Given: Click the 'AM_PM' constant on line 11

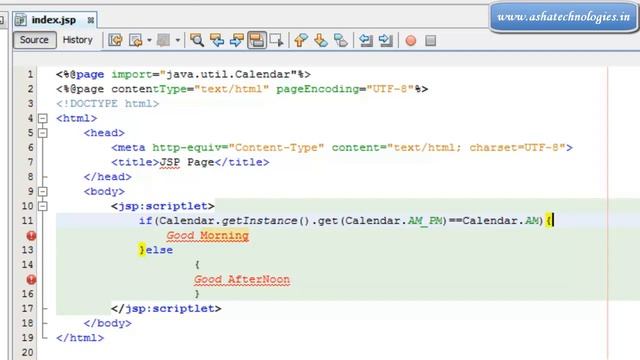Looking at the screenshot, I should click(x=425, y=221).
